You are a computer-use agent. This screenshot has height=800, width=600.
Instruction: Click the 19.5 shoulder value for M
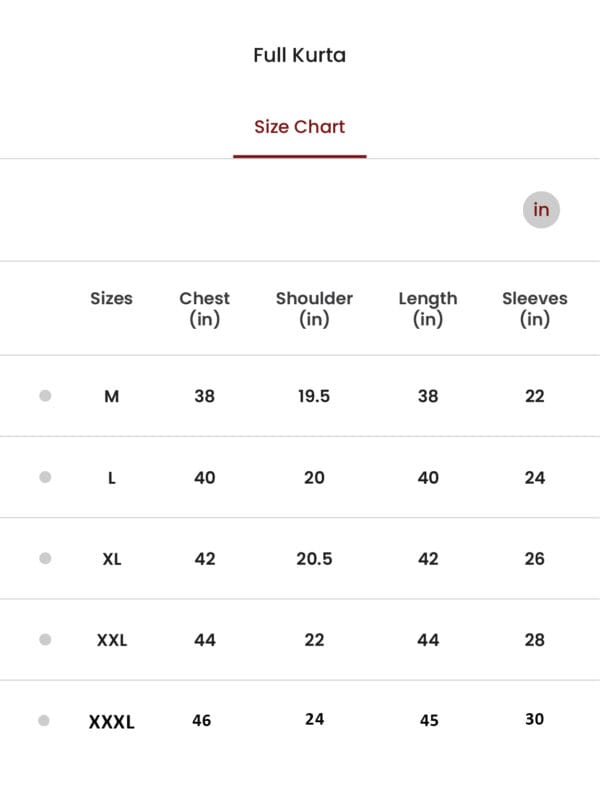[x=314, y=396]
